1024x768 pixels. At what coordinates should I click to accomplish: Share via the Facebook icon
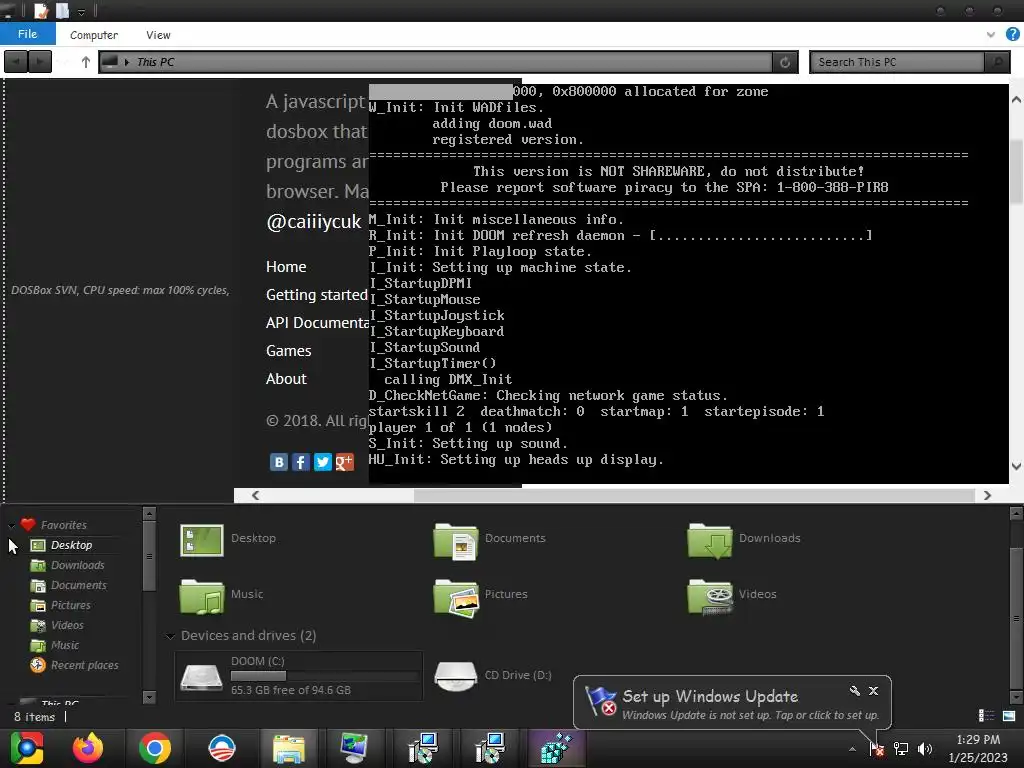[300, 462]
